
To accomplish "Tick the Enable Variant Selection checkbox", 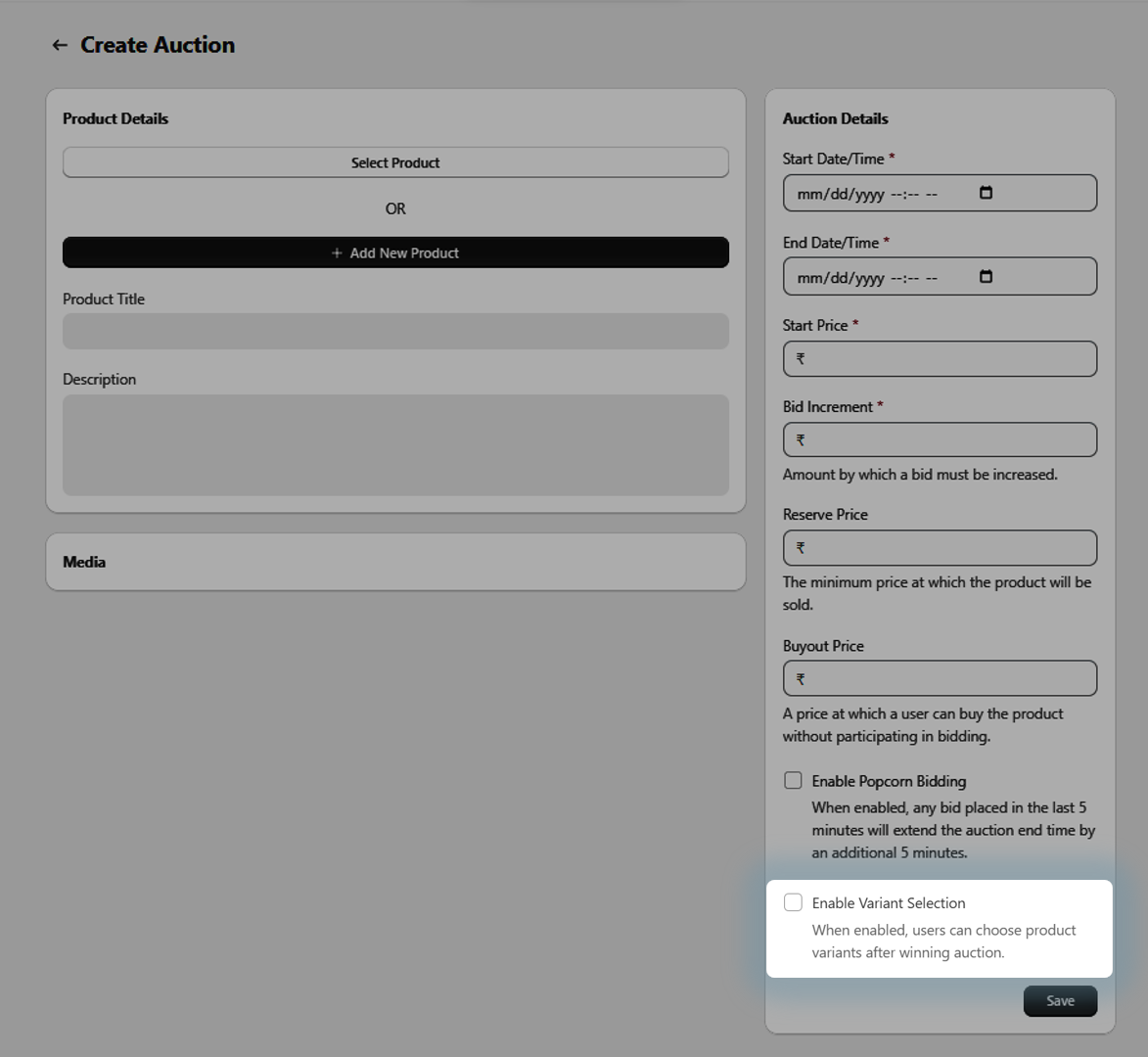I will [793, 902].
